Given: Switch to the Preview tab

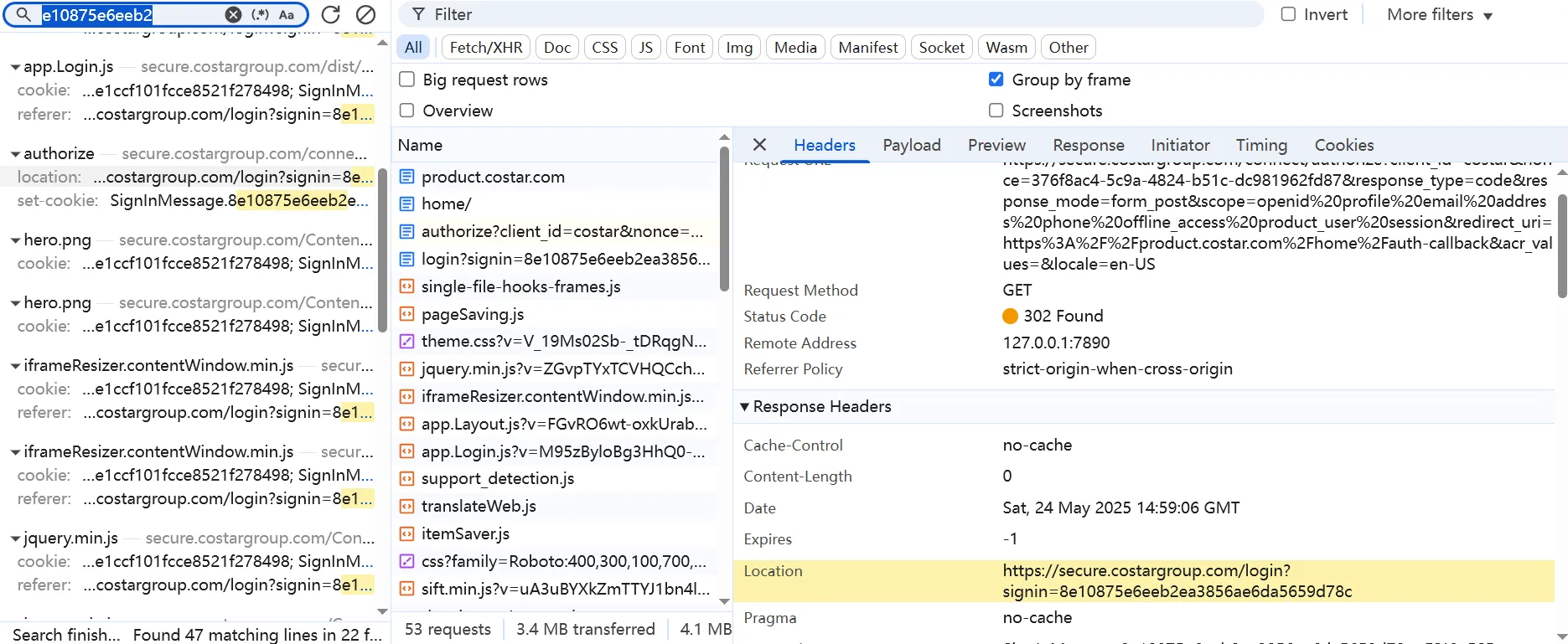Looking at the screenshot, I should coord(996,145).
